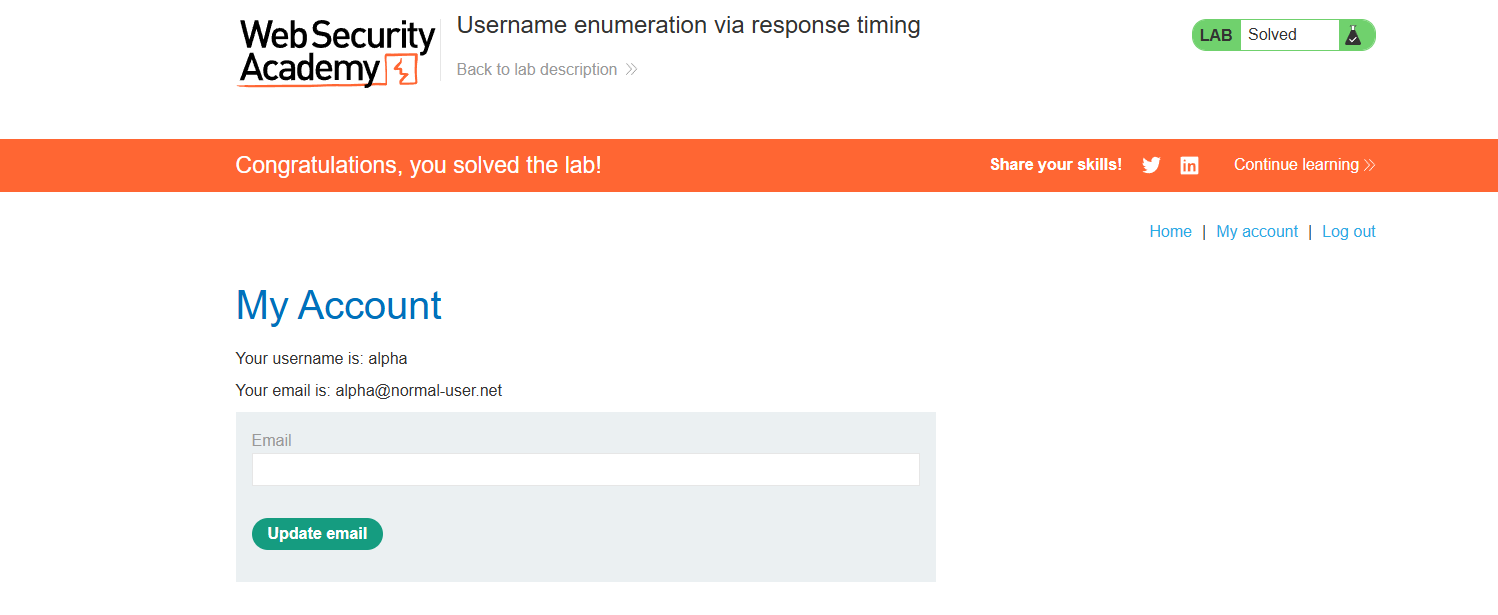Click the Web Security Academy logo
Viewport: 1498px width, 615px height.
[x=337, y=52]
